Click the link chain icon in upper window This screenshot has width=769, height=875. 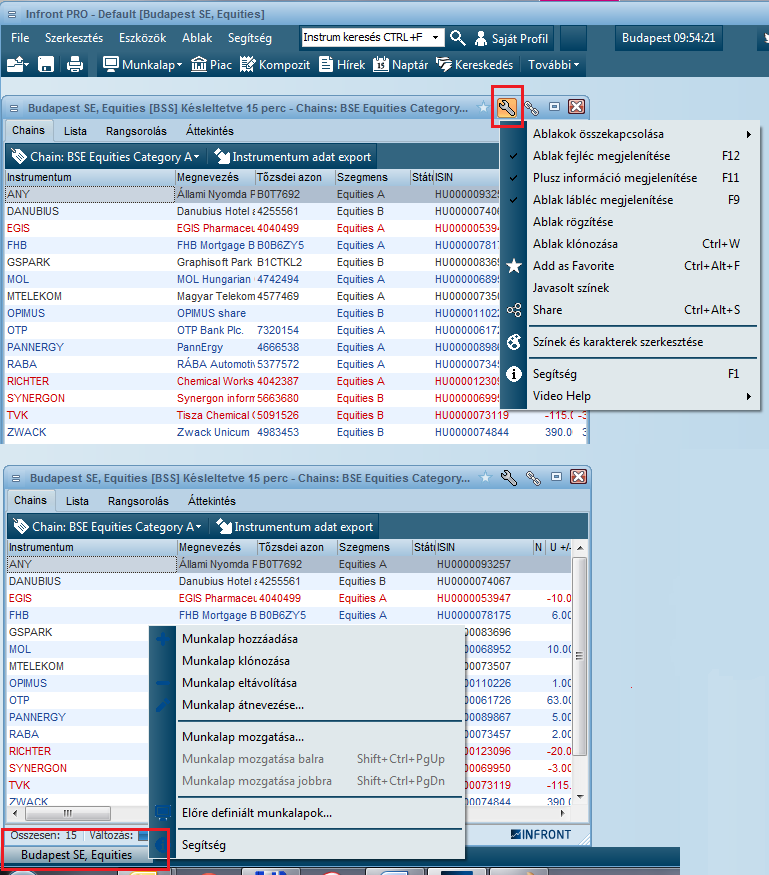click(532, 108)
